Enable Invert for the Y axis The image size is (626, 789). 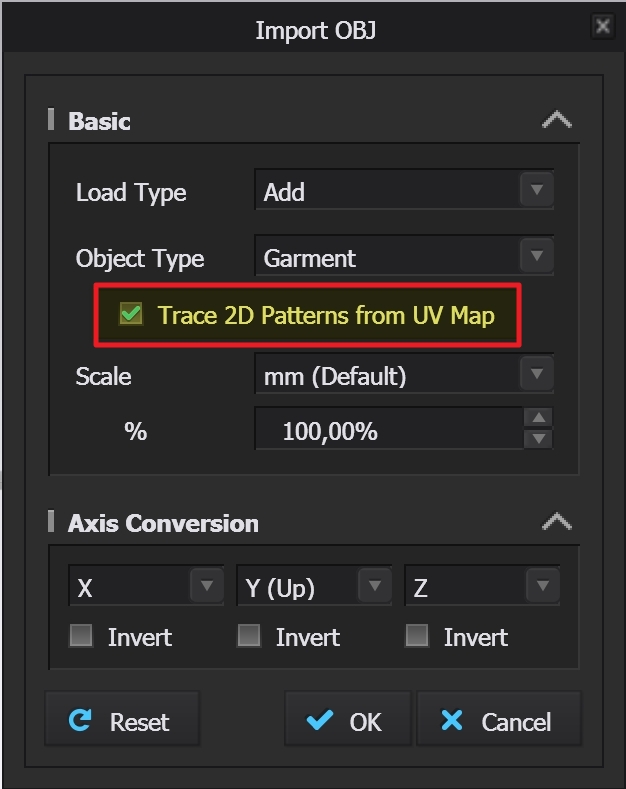click(x=249, y=636)
